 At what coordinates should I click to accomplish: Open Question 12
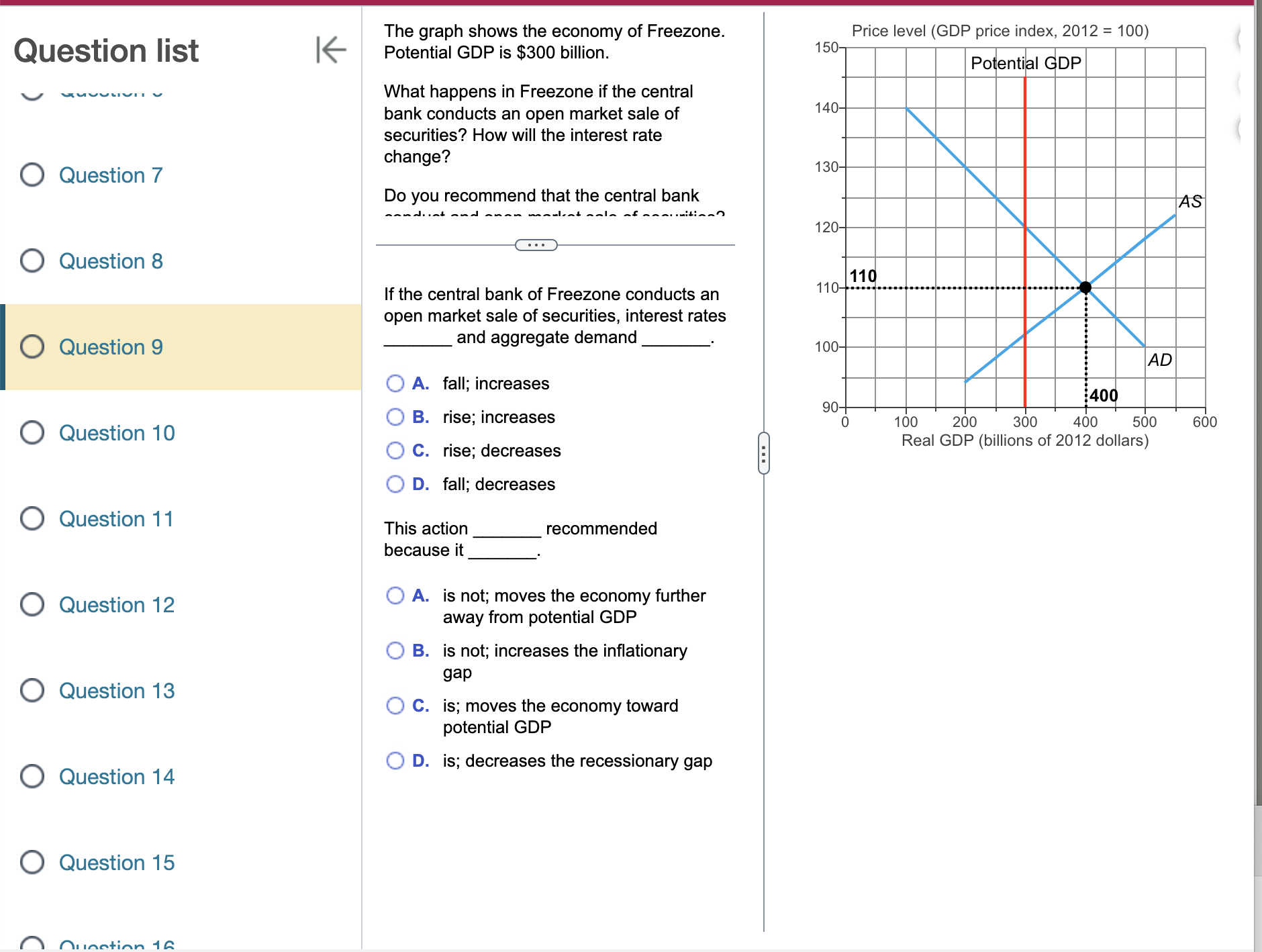click(x=117, y=605)
